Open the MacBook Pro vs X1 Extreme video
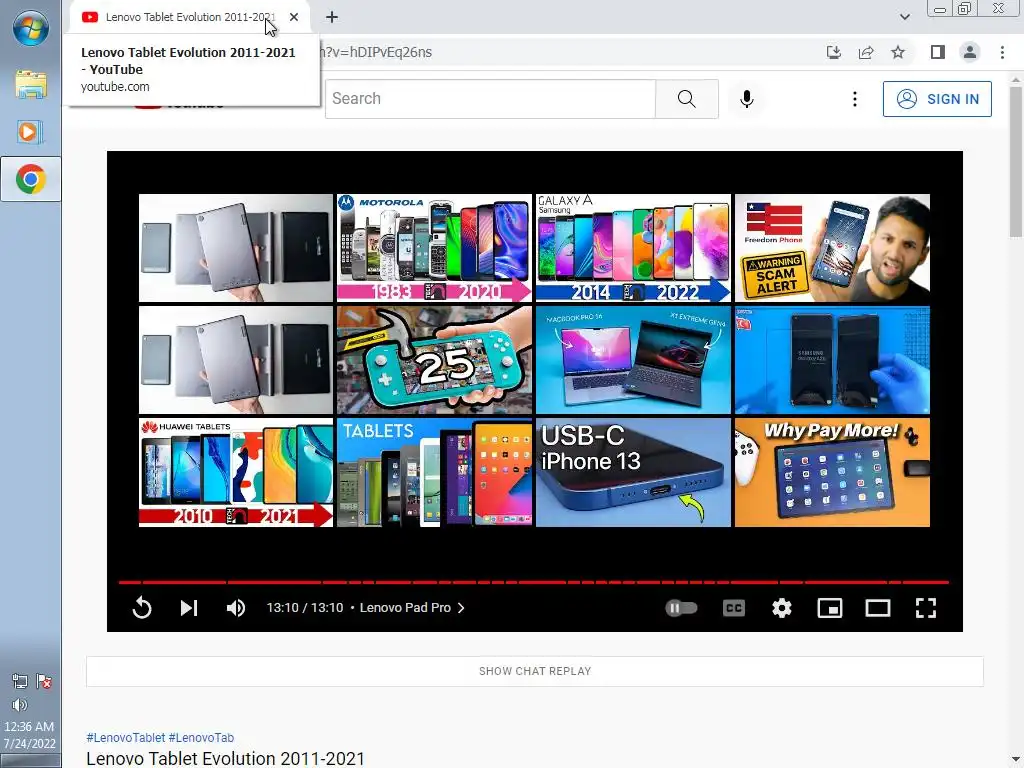The height and width of the screenshot is (768, 1024). pyautogui.click(x=633, y=360)
